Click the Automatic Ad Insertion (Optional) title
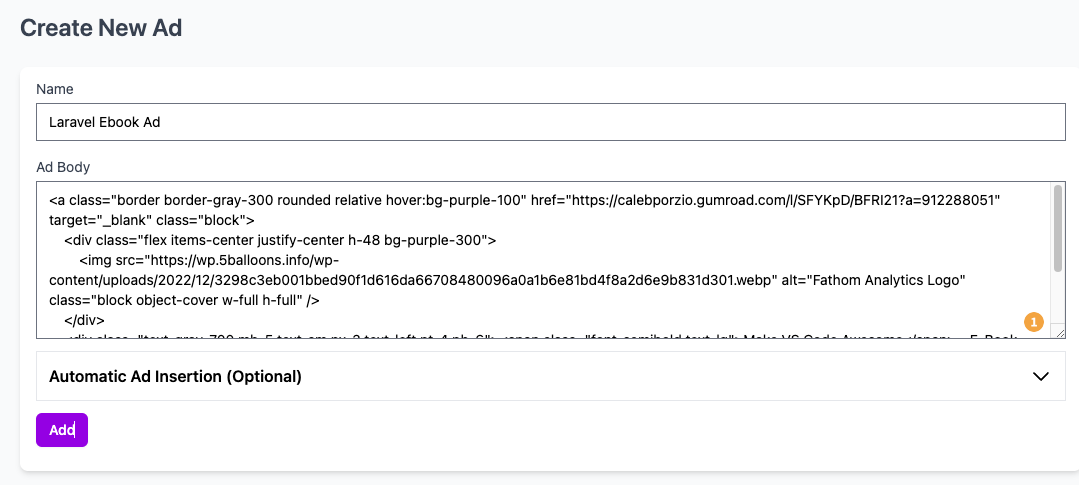The width and height of the screenshot is (1079, 485). pos(175,376)
